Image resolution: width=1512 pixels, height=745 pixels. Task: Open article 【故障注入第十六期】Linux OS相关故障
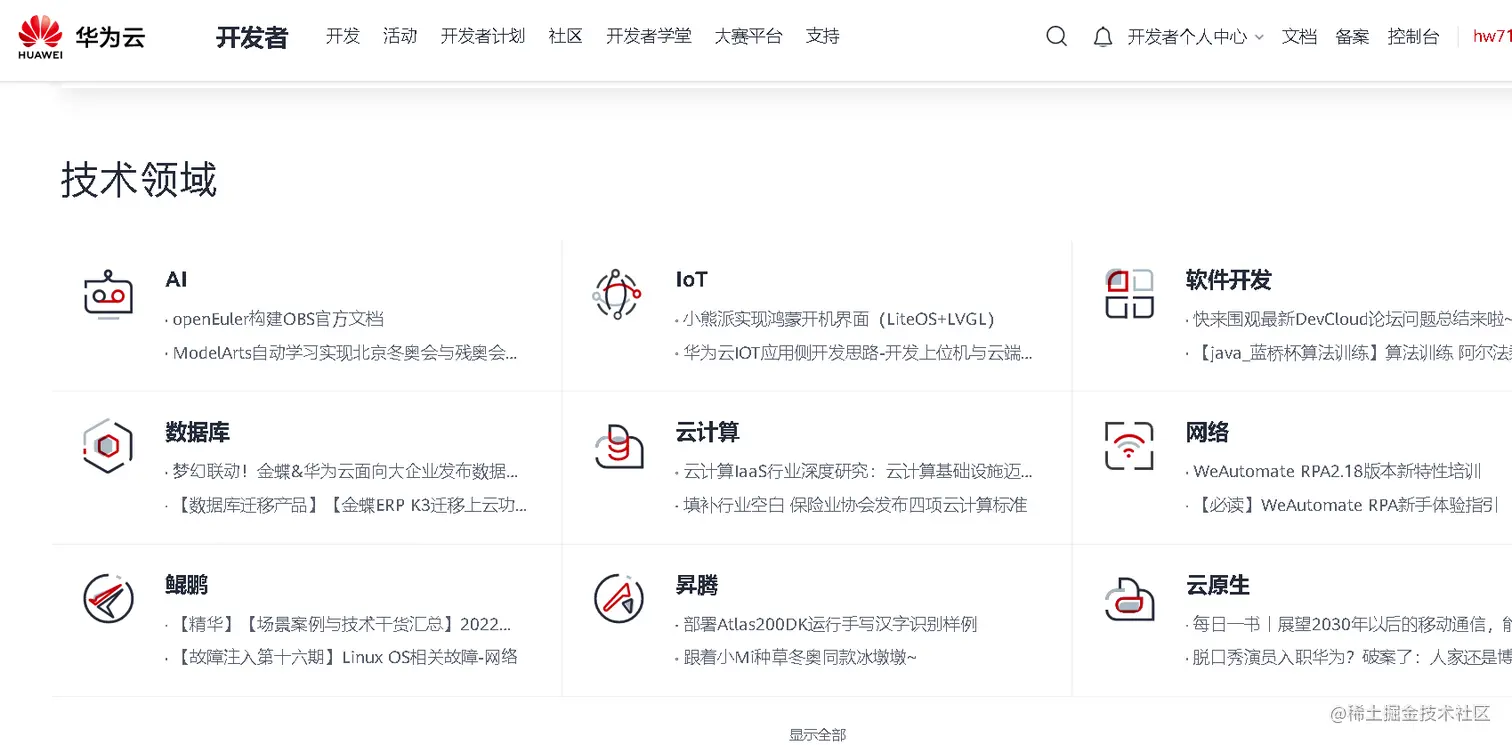point(345,657)
